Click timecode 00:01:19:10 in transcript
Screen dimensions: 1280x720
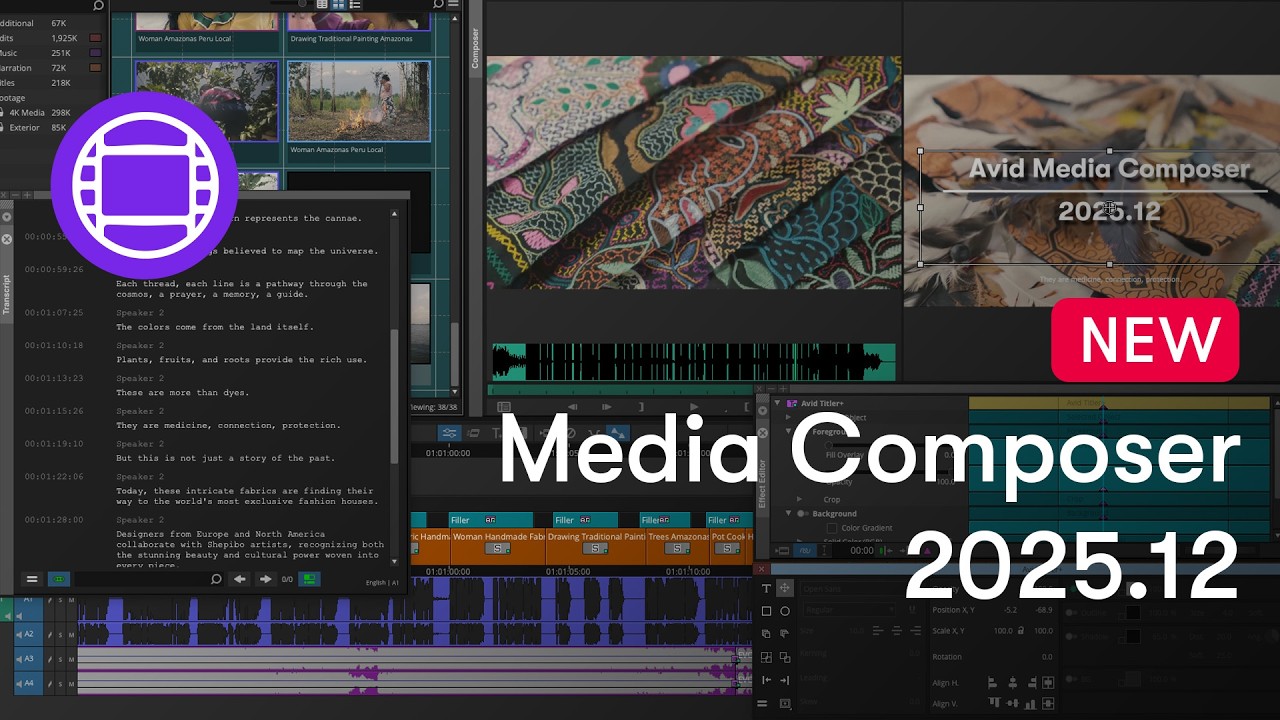click(54, 444)
